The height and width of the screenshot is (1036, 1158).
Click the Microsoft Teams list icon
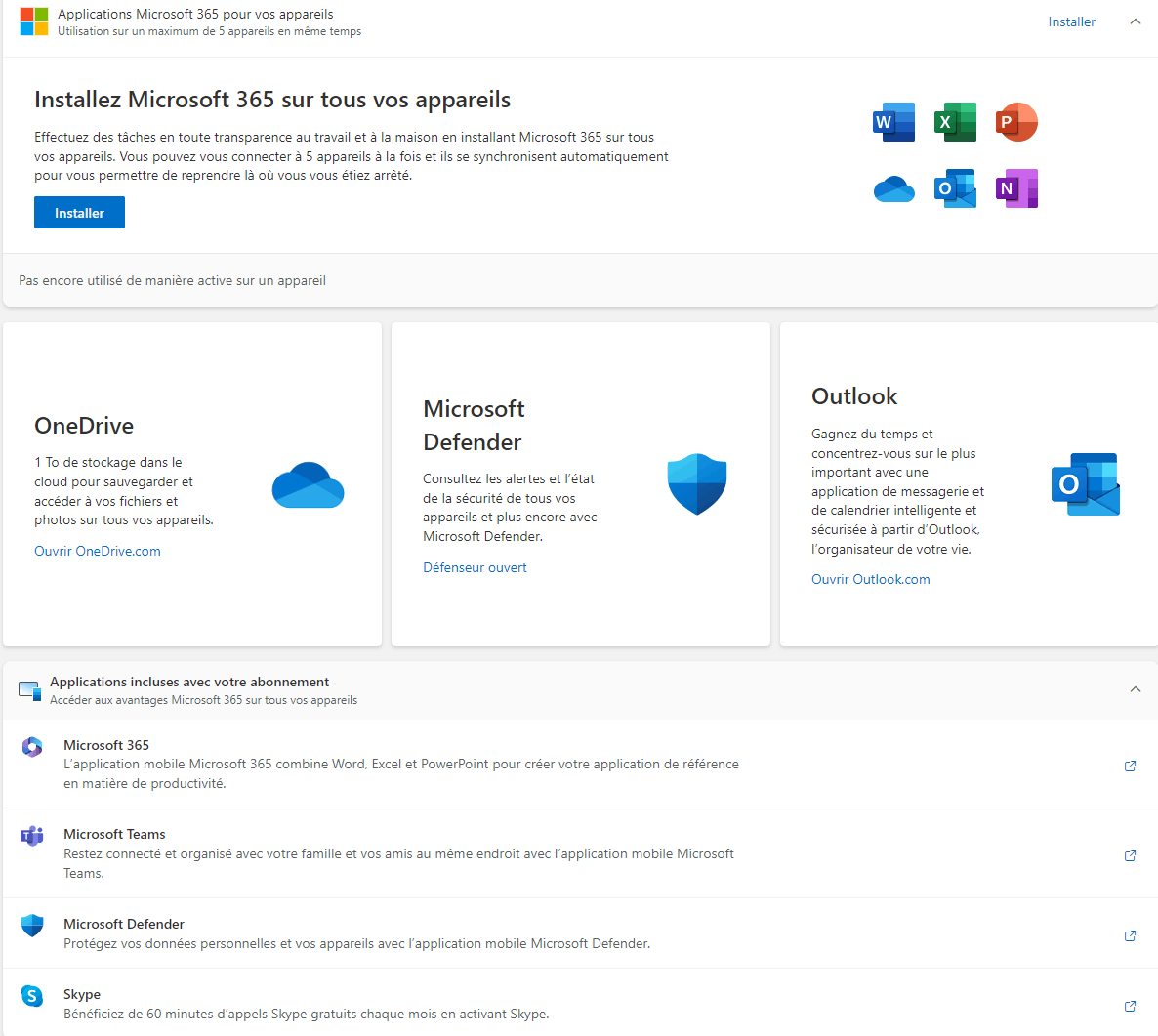[32, 836]
